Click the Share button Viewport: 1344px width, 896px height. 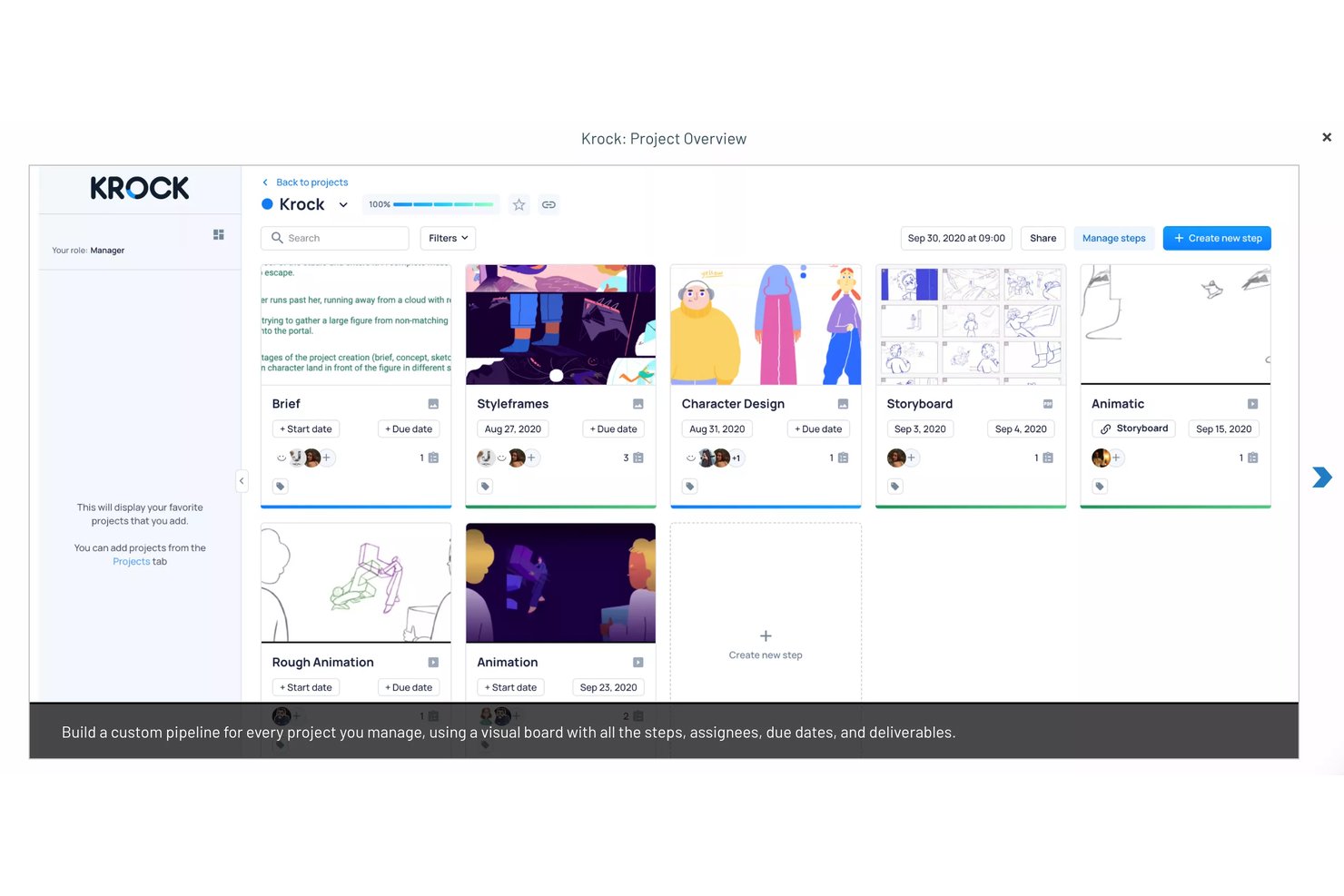click(1043, 239)
